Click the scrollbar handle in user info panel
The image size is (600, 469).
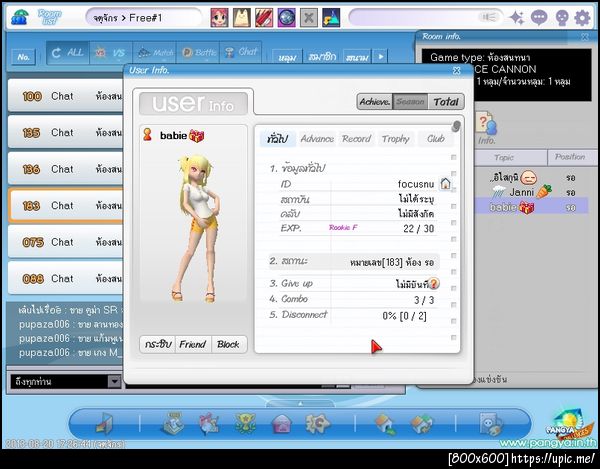(x=456, y=126)
